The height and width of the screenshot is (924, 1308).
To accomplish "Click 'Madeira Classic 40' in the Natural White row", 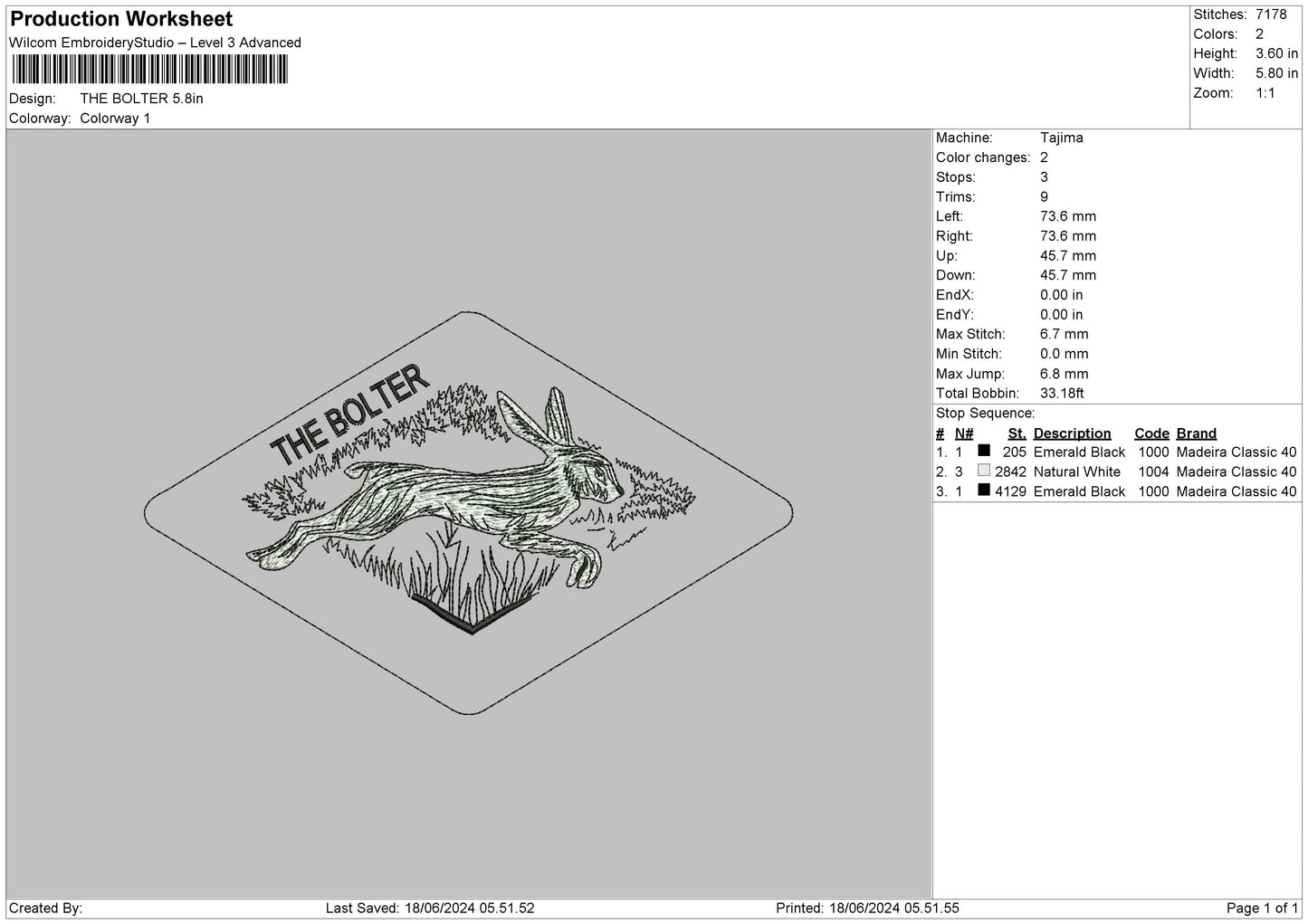I will coord(1236,472).
